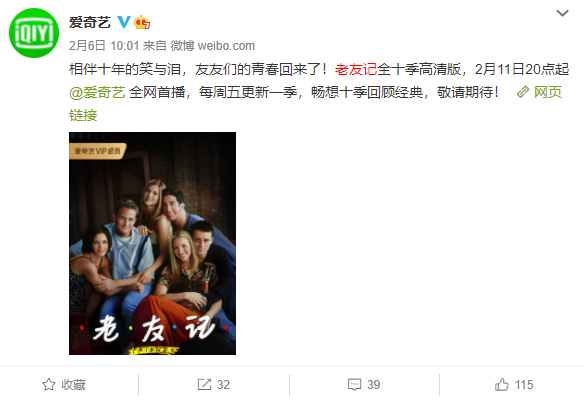
Task: Open the @爱奇艺 mention link
Action: [97, 92]
